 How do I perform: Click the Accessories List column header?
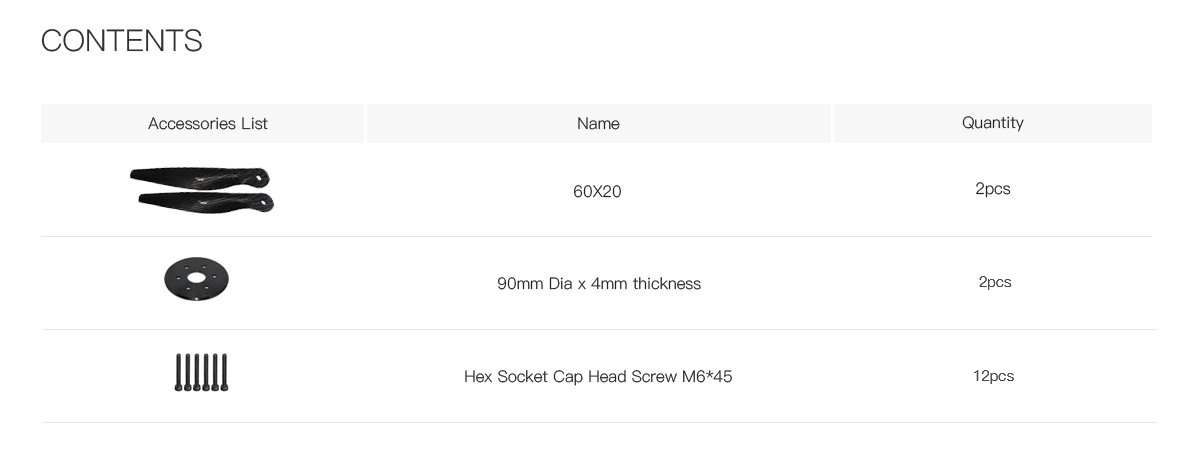click(207, 124)
